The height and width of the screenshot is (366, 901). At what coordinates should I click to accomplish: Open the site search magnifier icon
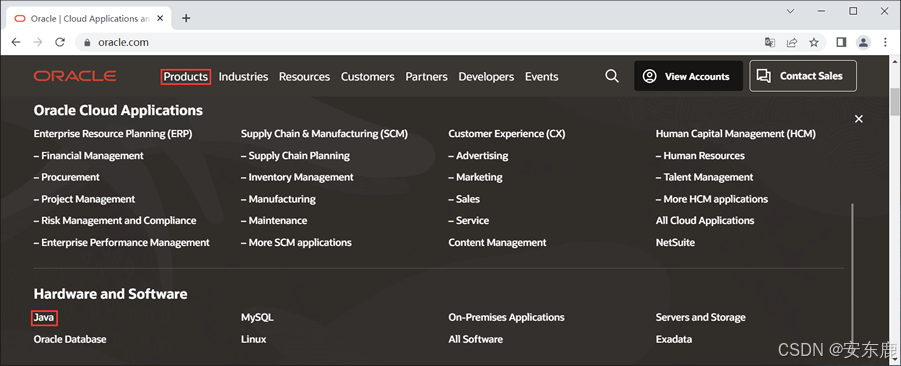tap(612, 76)
